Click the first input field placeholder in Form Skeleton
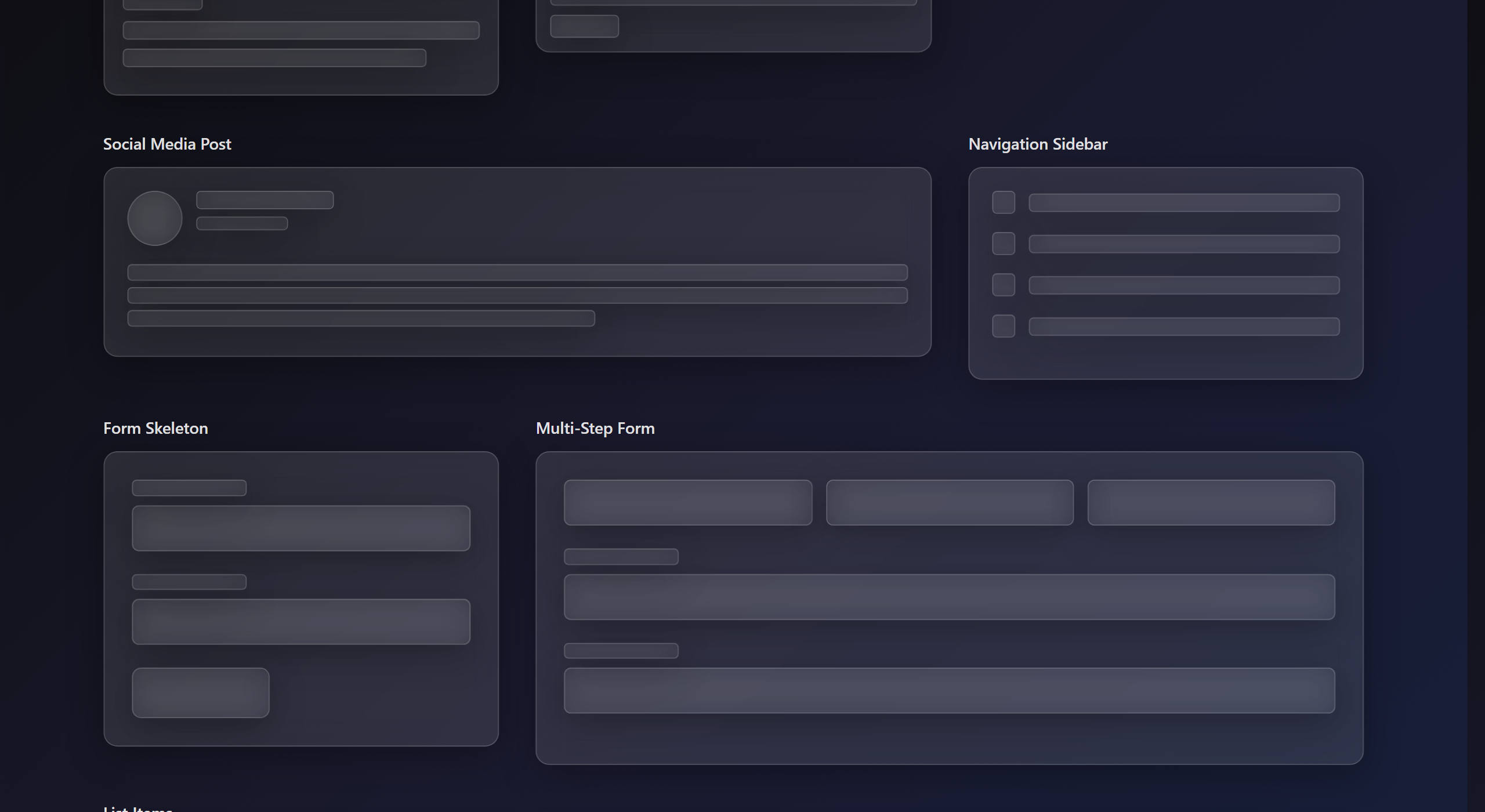This screenshot has width=1485, height=812. click(300, 527)
